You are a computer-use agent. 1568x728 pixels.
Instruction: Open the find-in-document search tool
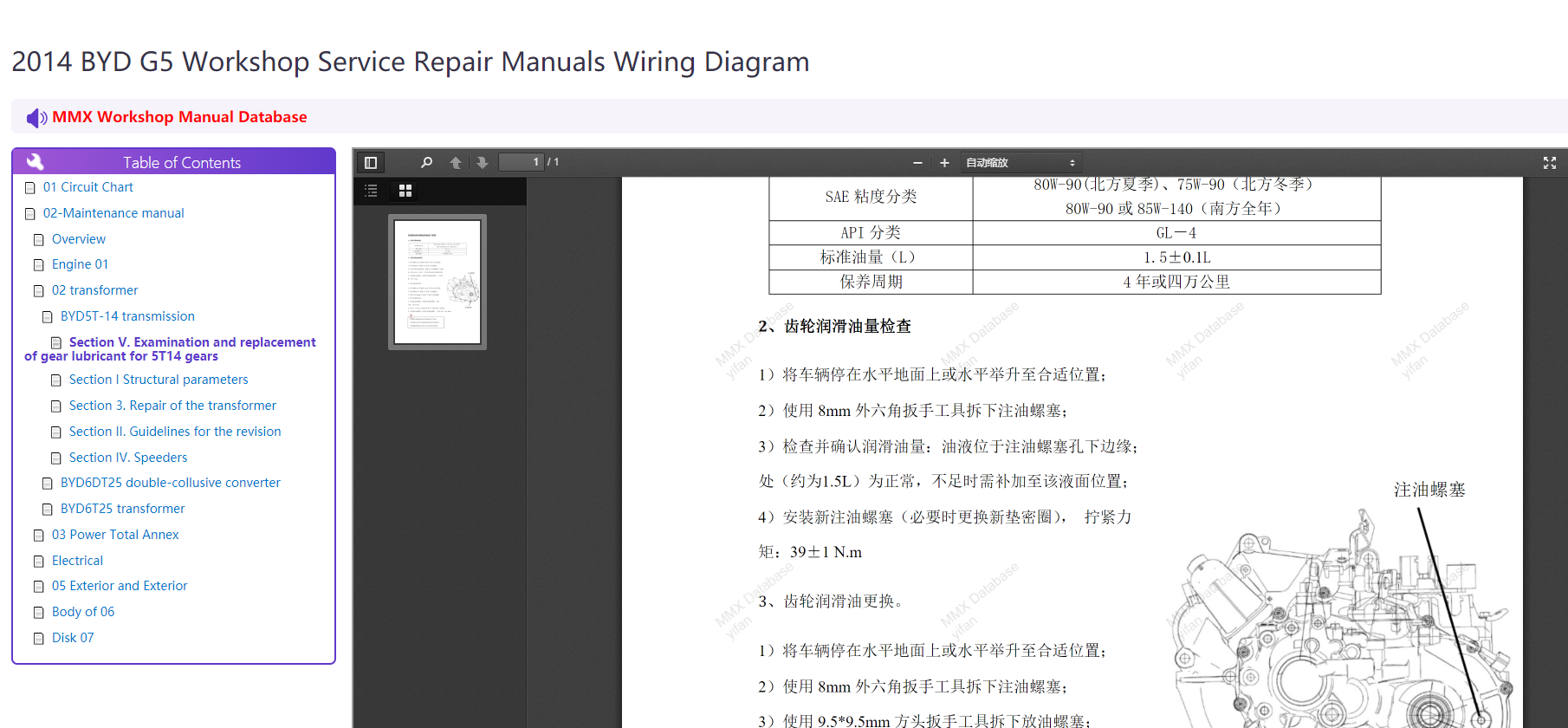pyautogui.click(x=426, y=162)
